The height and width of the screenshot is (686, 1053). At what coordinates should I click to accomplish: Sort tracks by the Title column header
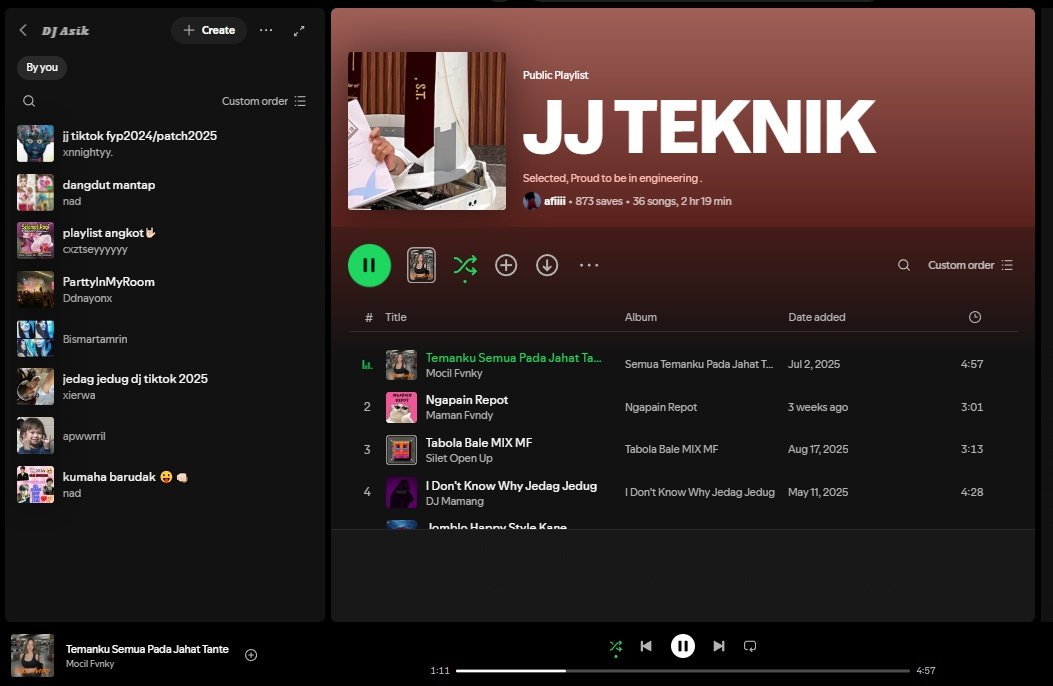396,317
